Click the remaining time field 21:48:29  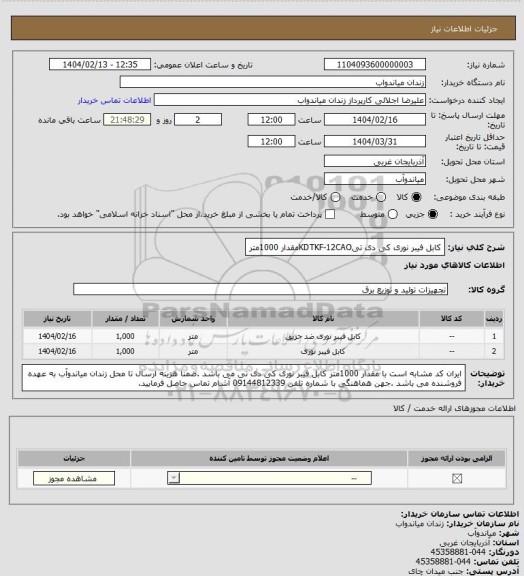click(127, 120)
